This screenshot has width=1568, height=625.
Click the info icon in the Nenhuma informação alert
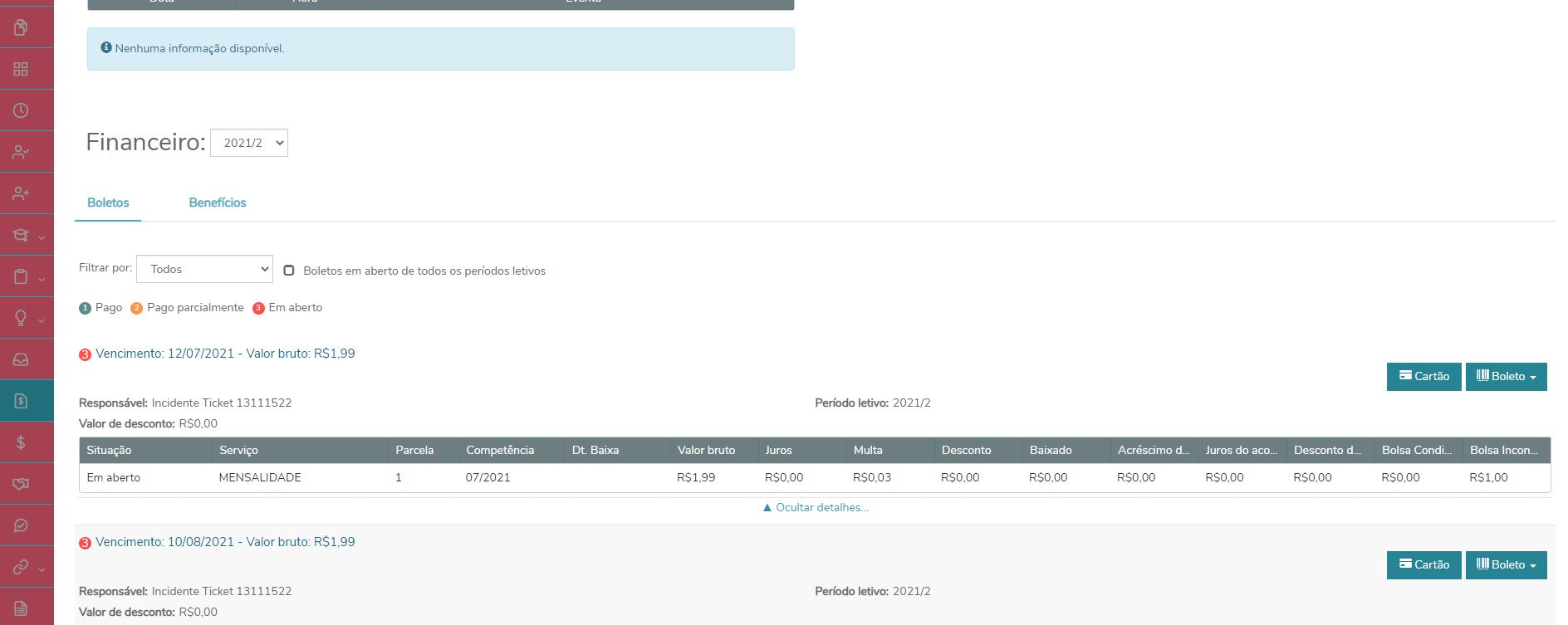[106, 48]
